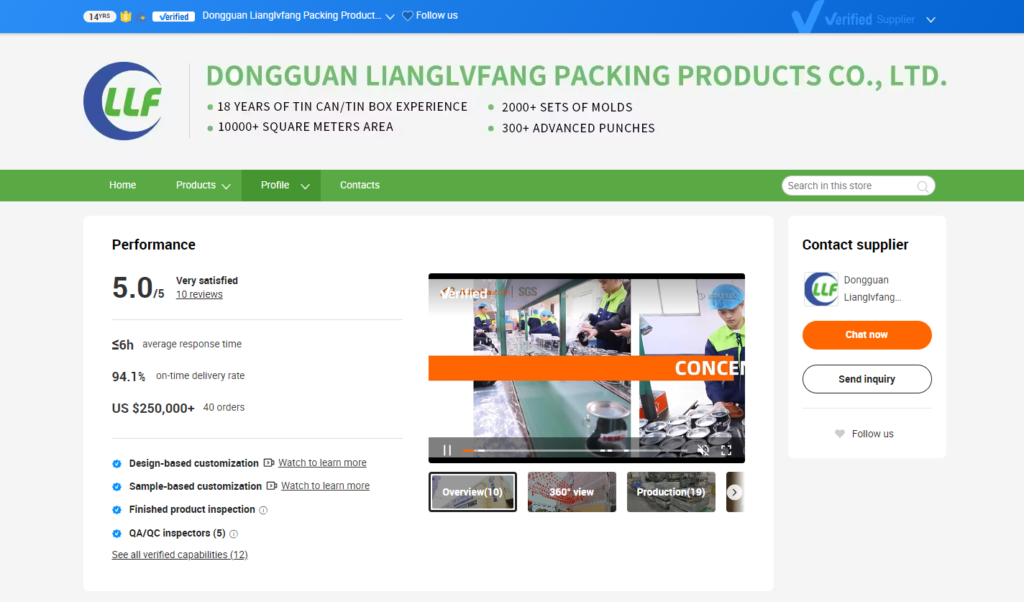
Task: Open the video in fullscreen
Action: click(x=726, y=450)
